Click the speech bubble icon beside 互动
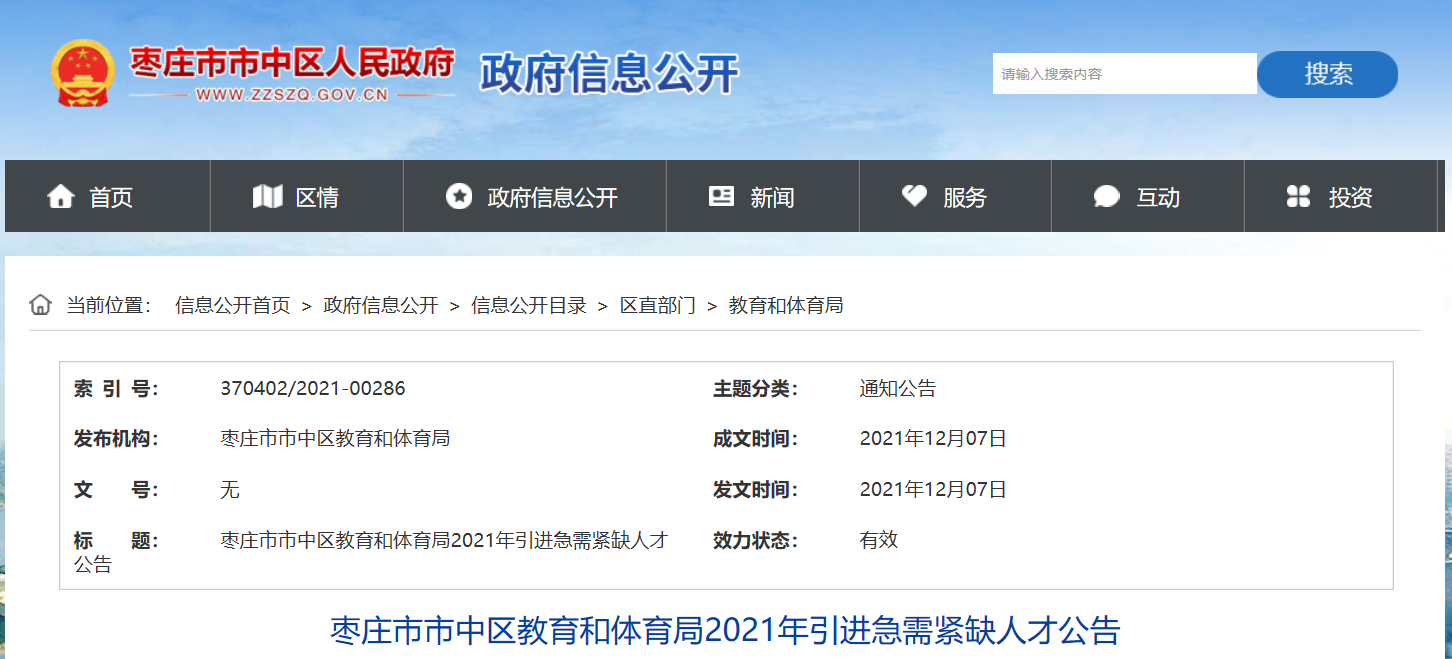 point(1107,196)
